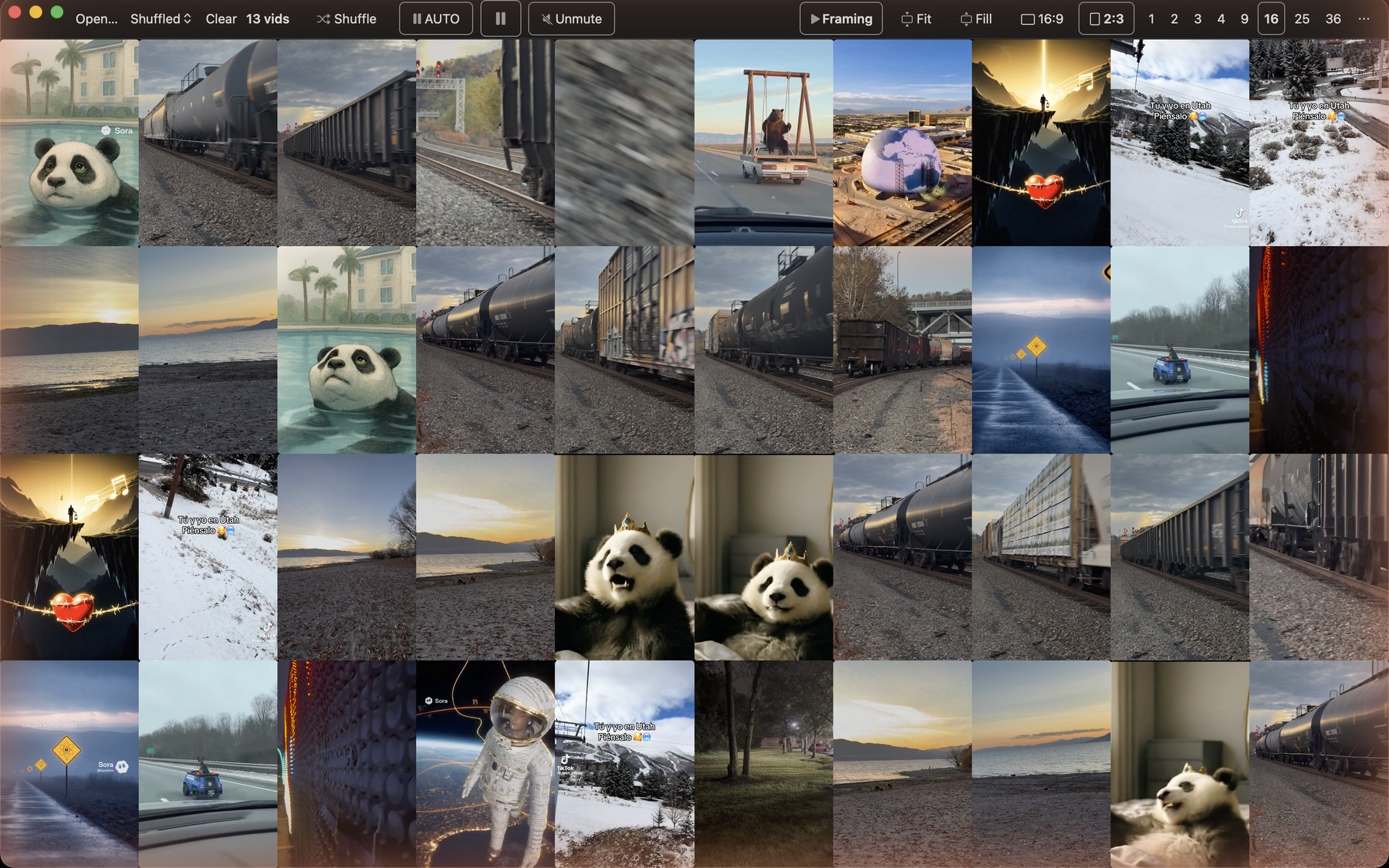Toggle the Framing option

click(x=841, y=19)
